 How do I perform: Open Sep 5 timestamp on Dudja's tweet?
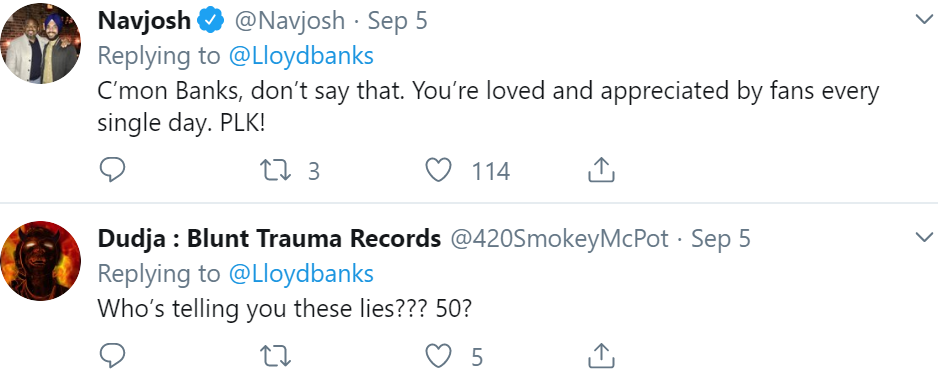tap(721, 238)
